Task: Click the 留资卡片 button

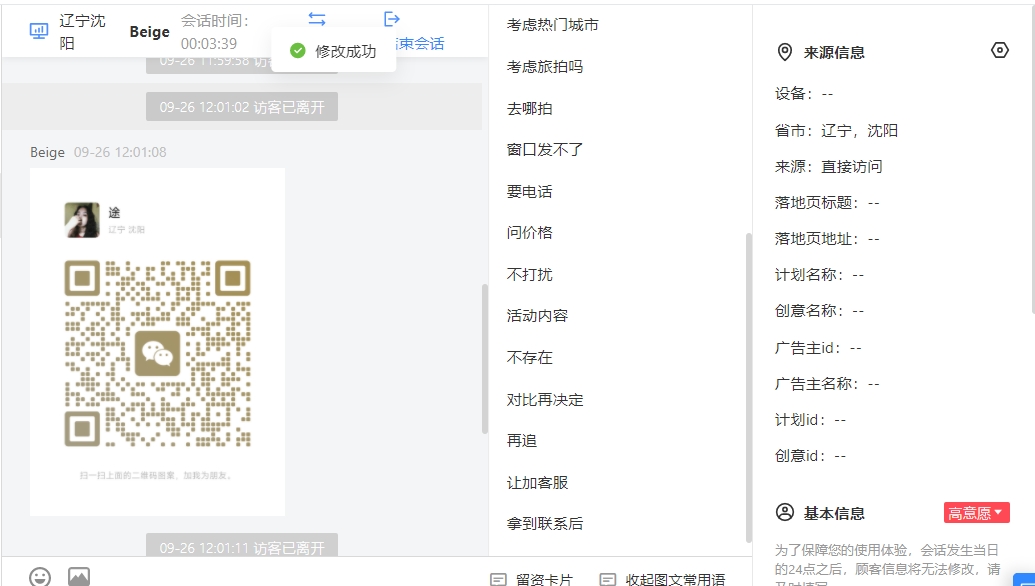Action: point(532,579)
